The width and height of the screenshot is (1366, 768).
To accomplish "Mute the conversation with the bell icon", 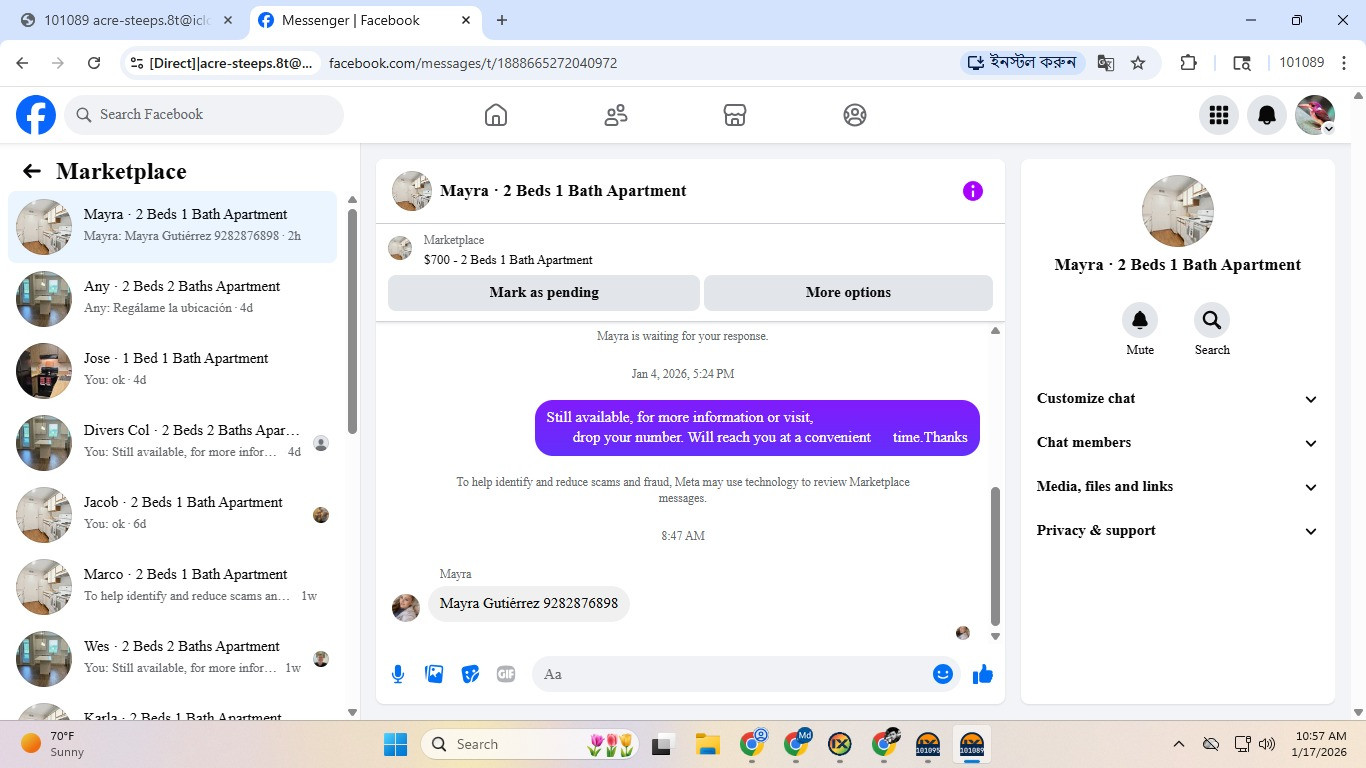I will (x=1140, y=320).
